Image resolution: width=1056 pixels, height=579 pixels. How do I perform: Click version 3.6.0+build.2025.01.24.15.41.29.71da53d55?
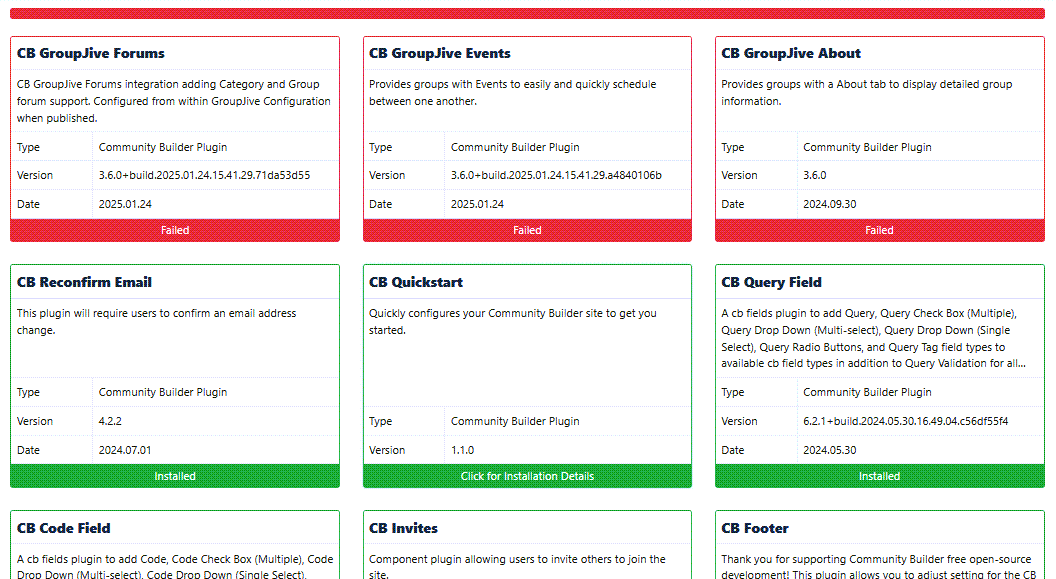point(205,175)
